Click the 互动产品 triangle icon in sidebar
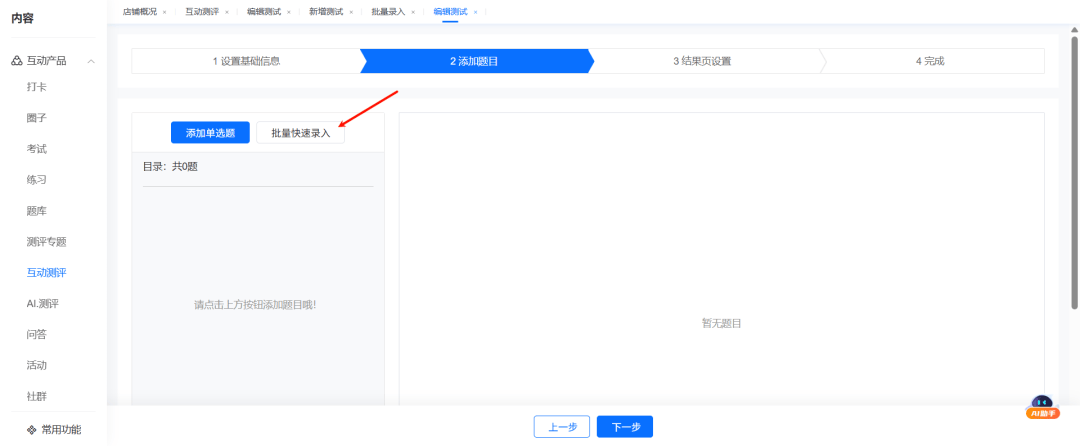1080x446 pixels. 17,61
